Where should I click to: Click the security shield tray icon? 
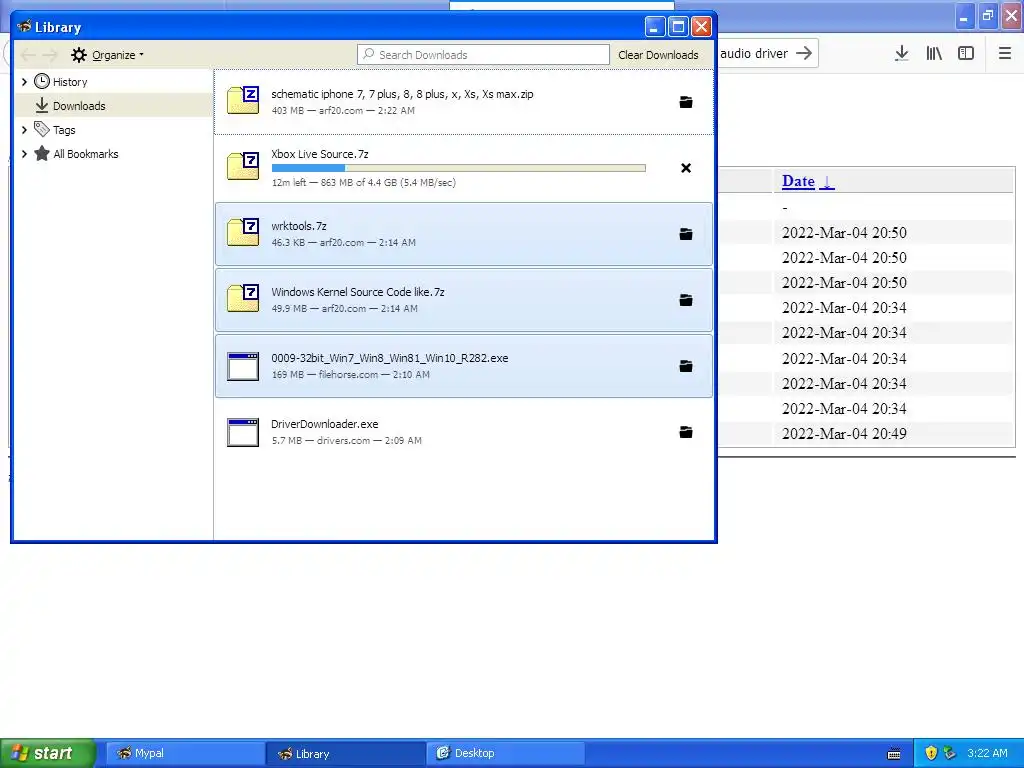[x=931, y=753]
